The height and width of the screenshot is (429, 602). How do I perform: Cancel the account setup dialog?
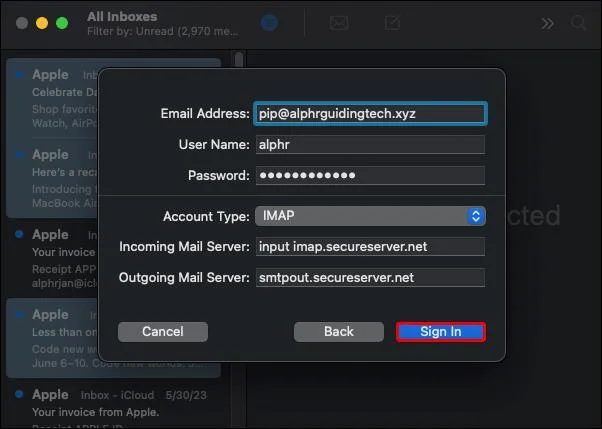pos(163,332)
